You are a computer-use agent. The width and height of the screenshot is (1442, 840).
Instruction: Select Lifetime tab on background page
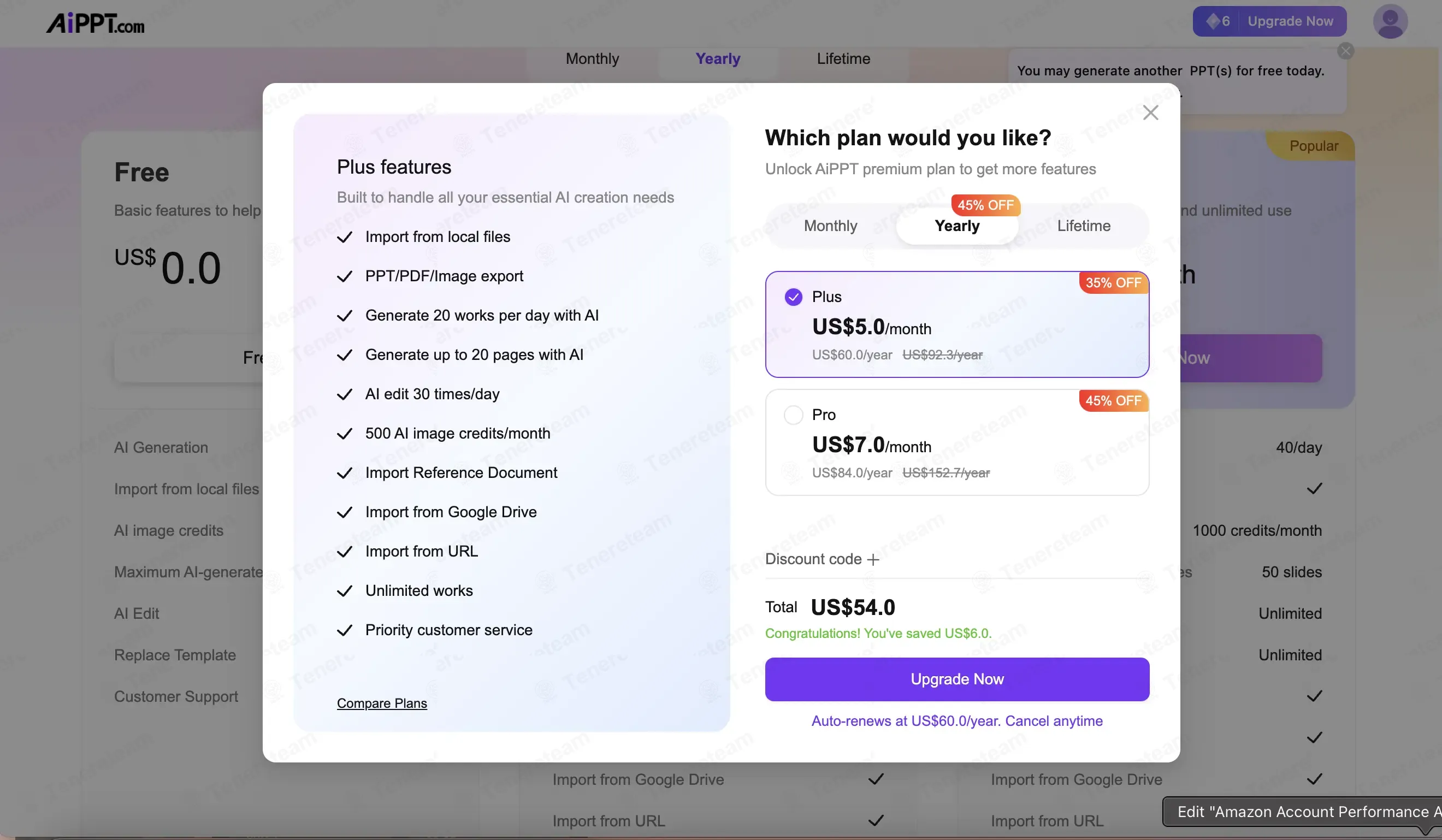pos(843,59)
